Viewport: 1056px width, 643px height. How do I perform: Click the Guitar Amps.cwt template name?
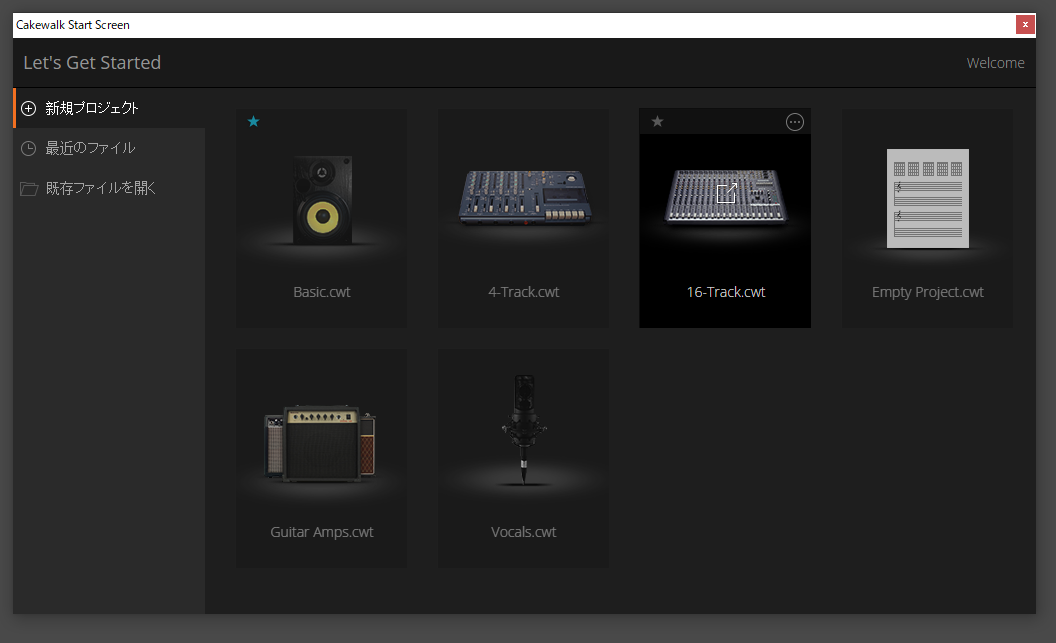click(322, 532)
